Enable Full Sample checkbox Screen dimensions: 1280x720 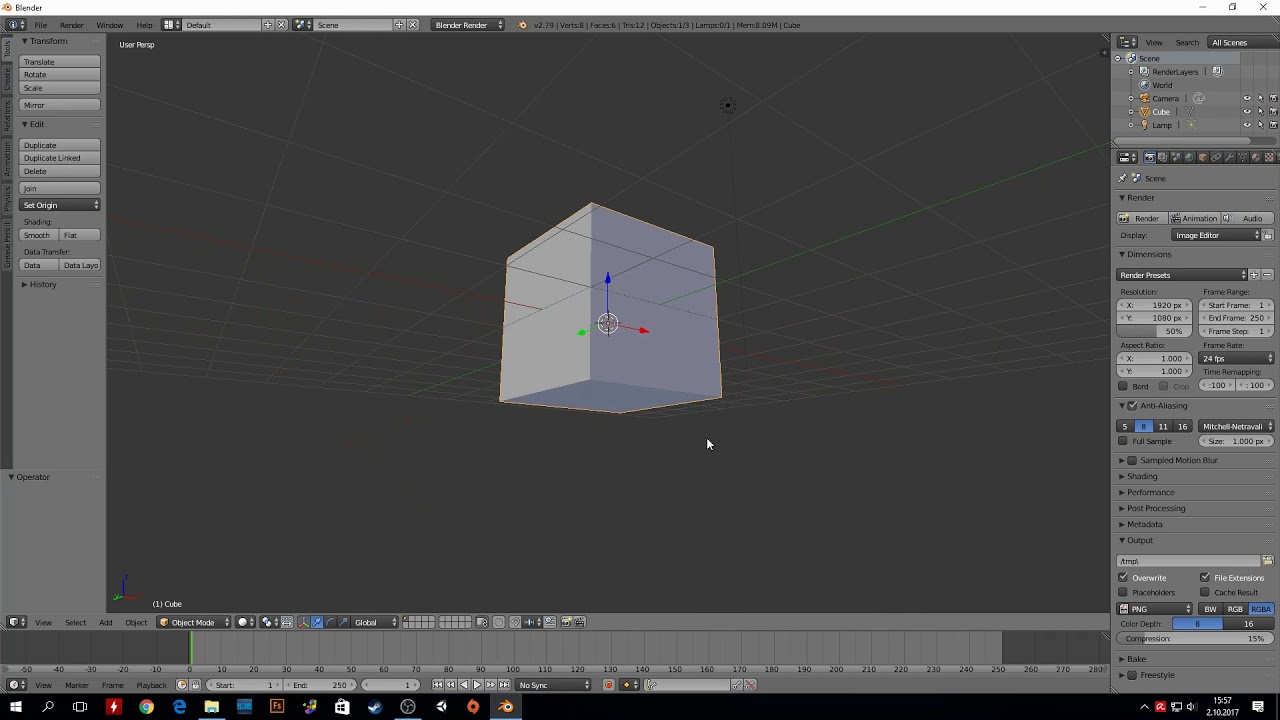(x=1123, y=441)
